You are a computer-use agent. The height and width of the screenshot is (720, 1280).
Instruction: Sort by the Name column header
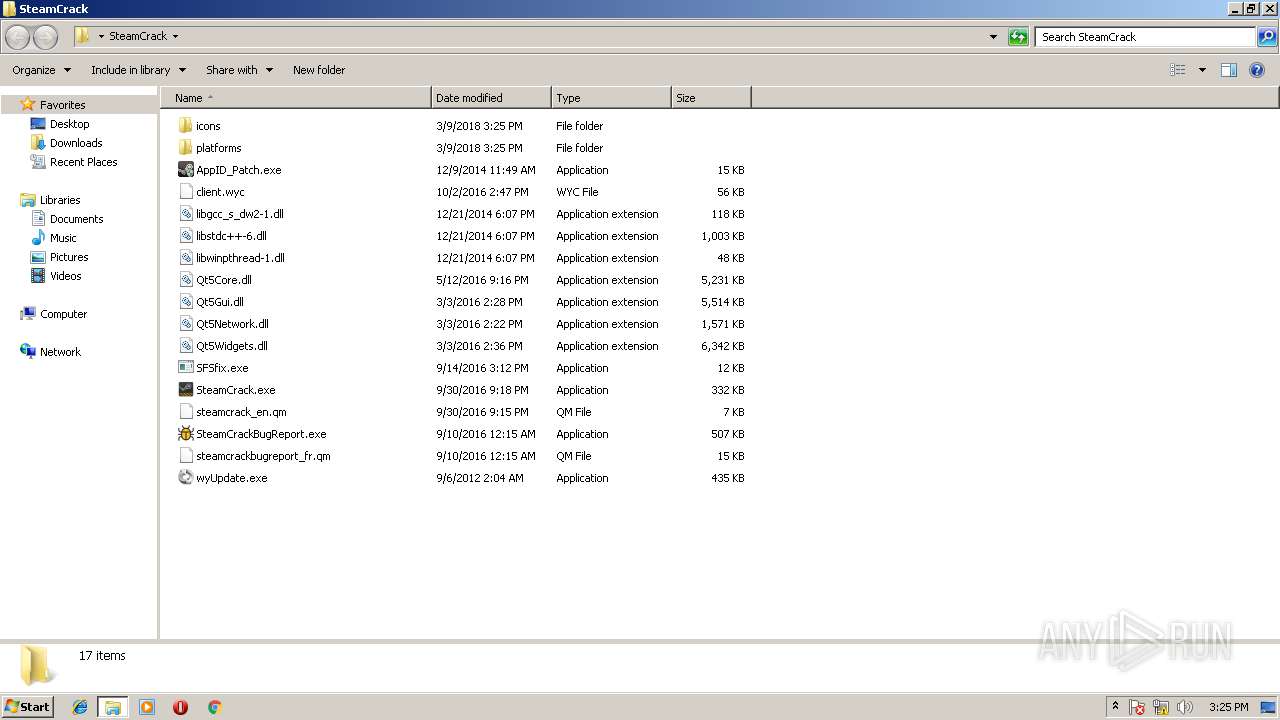click(x=296, y=98)
